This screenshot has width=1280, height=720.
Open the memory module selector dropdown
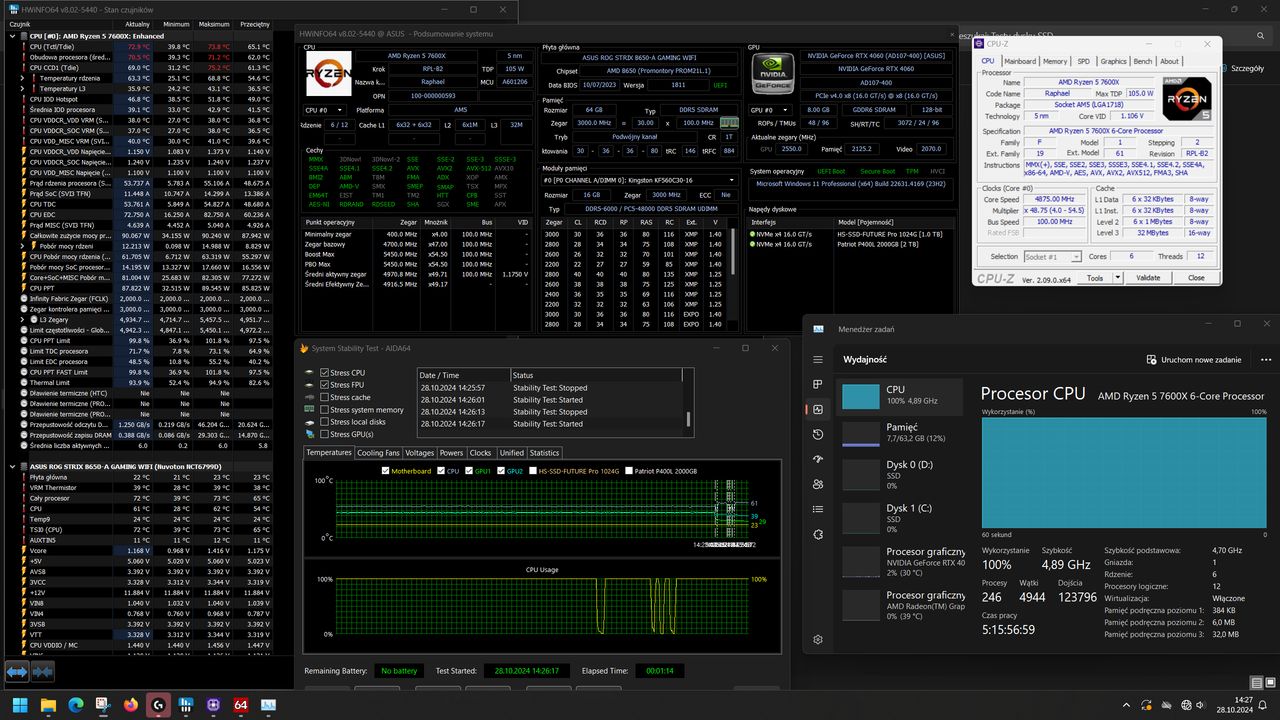coord(637,180)
